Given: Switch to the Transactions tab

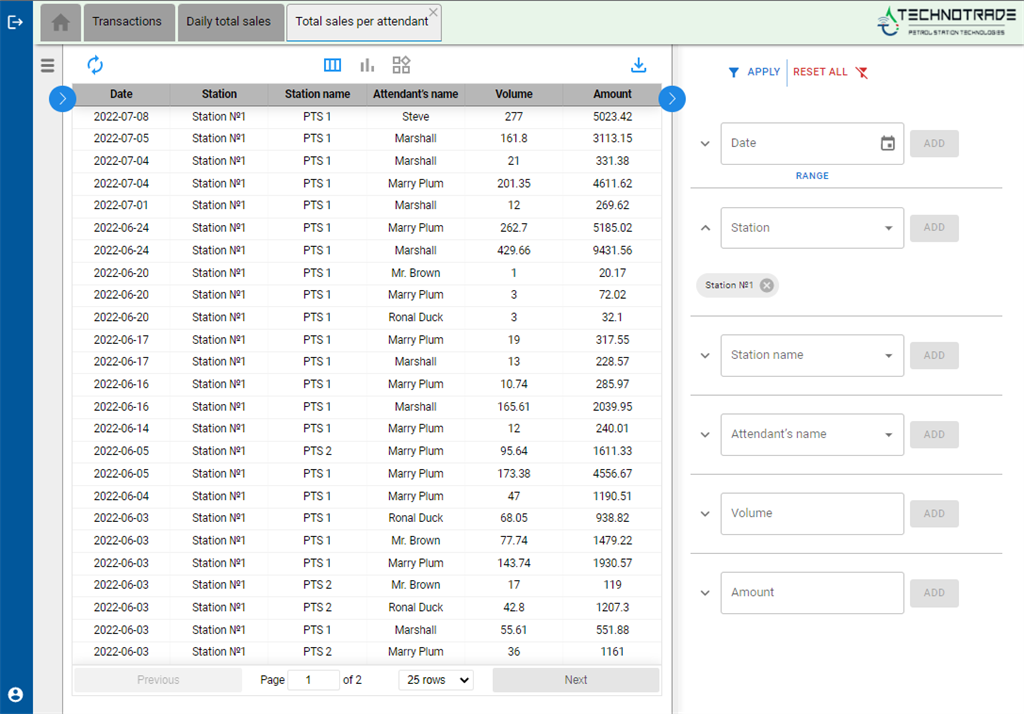Looking at the screenshot, I should tap(128, 21).
